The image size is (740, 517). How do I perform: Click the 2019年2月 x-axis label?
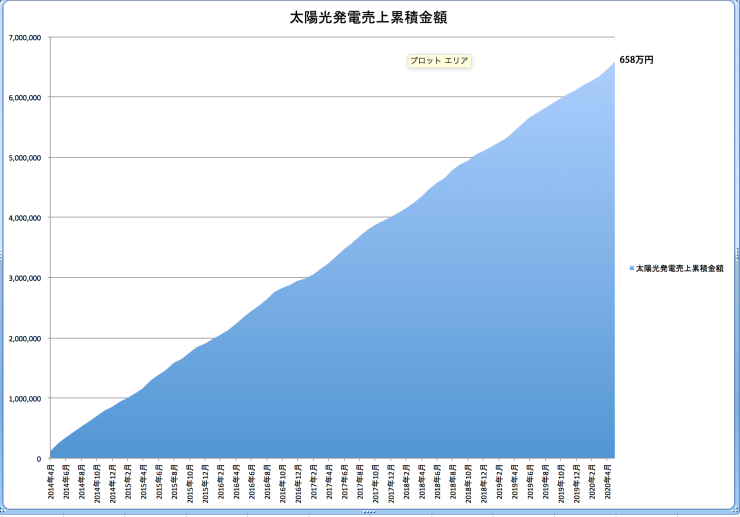[500, 481]
